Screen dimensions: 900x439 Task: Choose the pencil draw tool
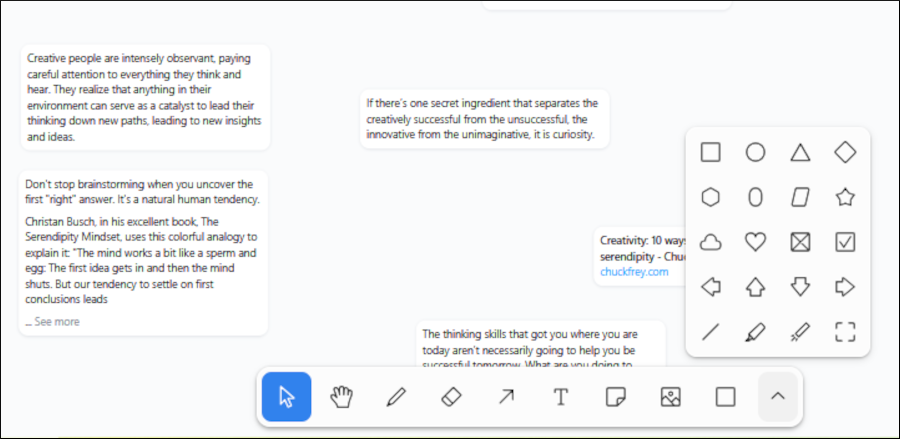point(396,397)
